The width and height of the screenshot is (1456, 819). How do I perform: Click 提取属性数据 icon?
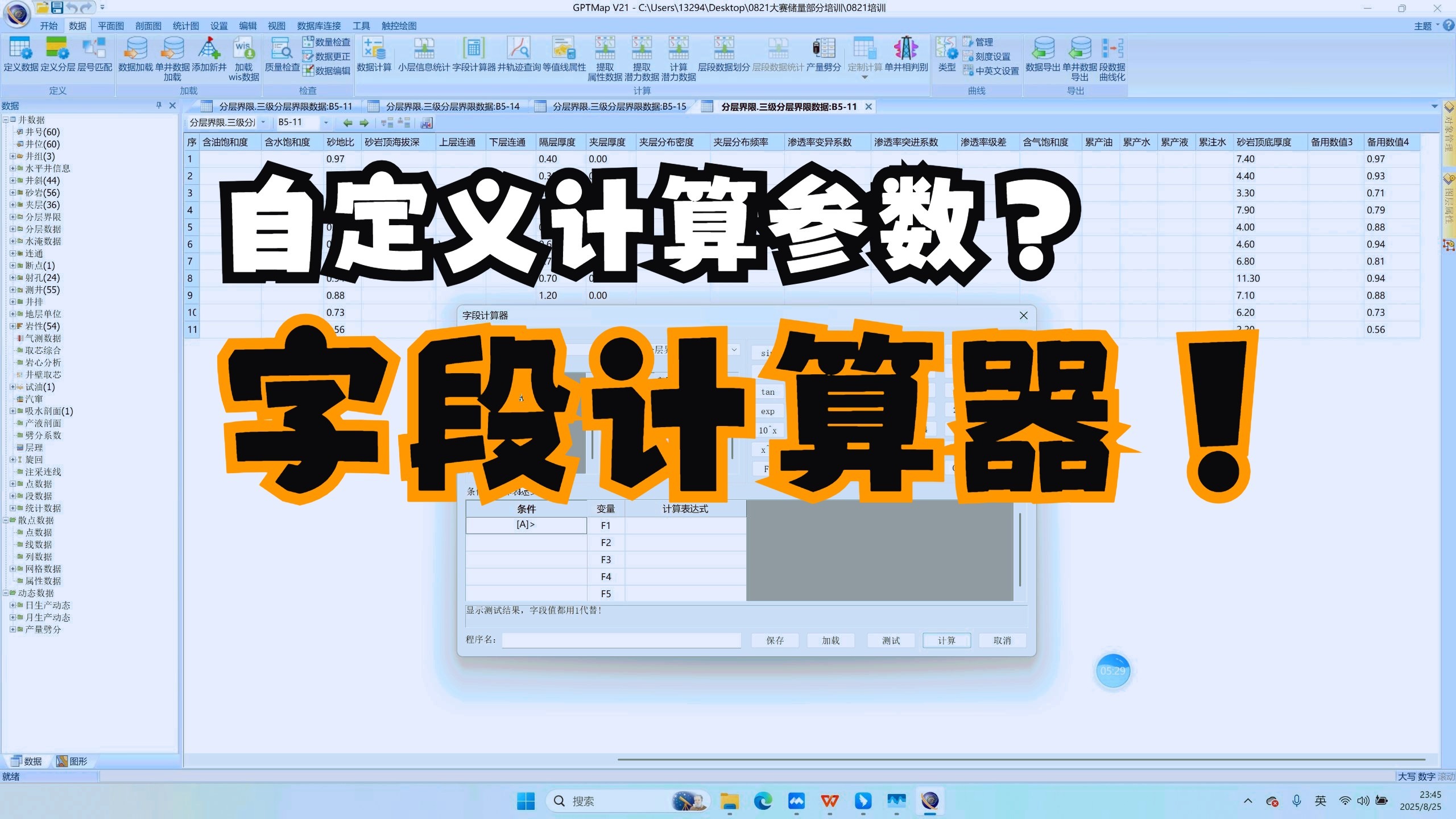605,59
